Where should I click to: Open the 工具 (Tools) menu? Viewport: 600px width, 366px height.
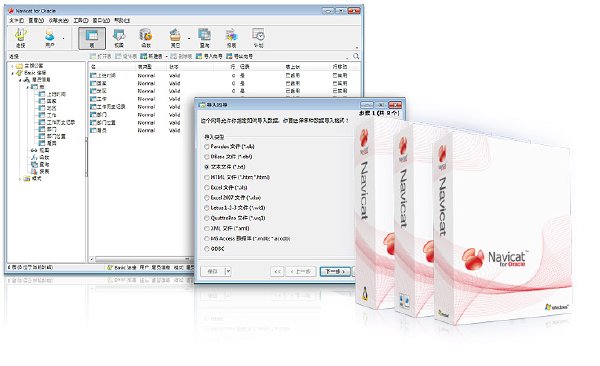[81, 20]
